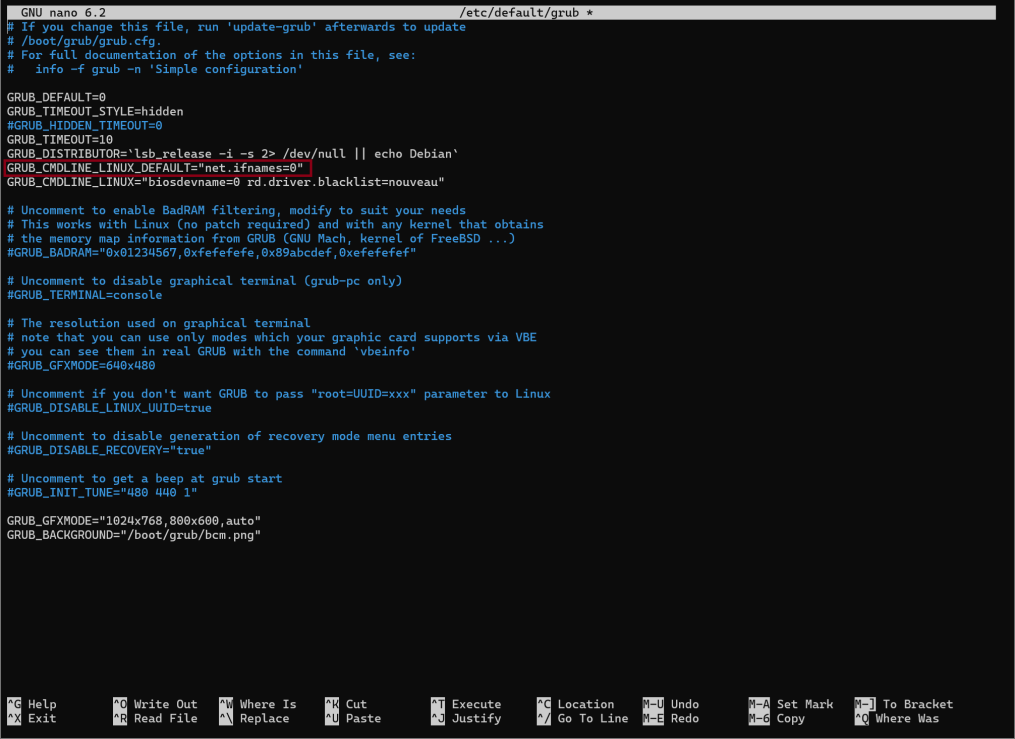Screen dimensions: 1015x739
Task: Click the #GRUB_DISABLE_RECOVERY="true" line
Action: pyautogui.click(x=109, y=450)
